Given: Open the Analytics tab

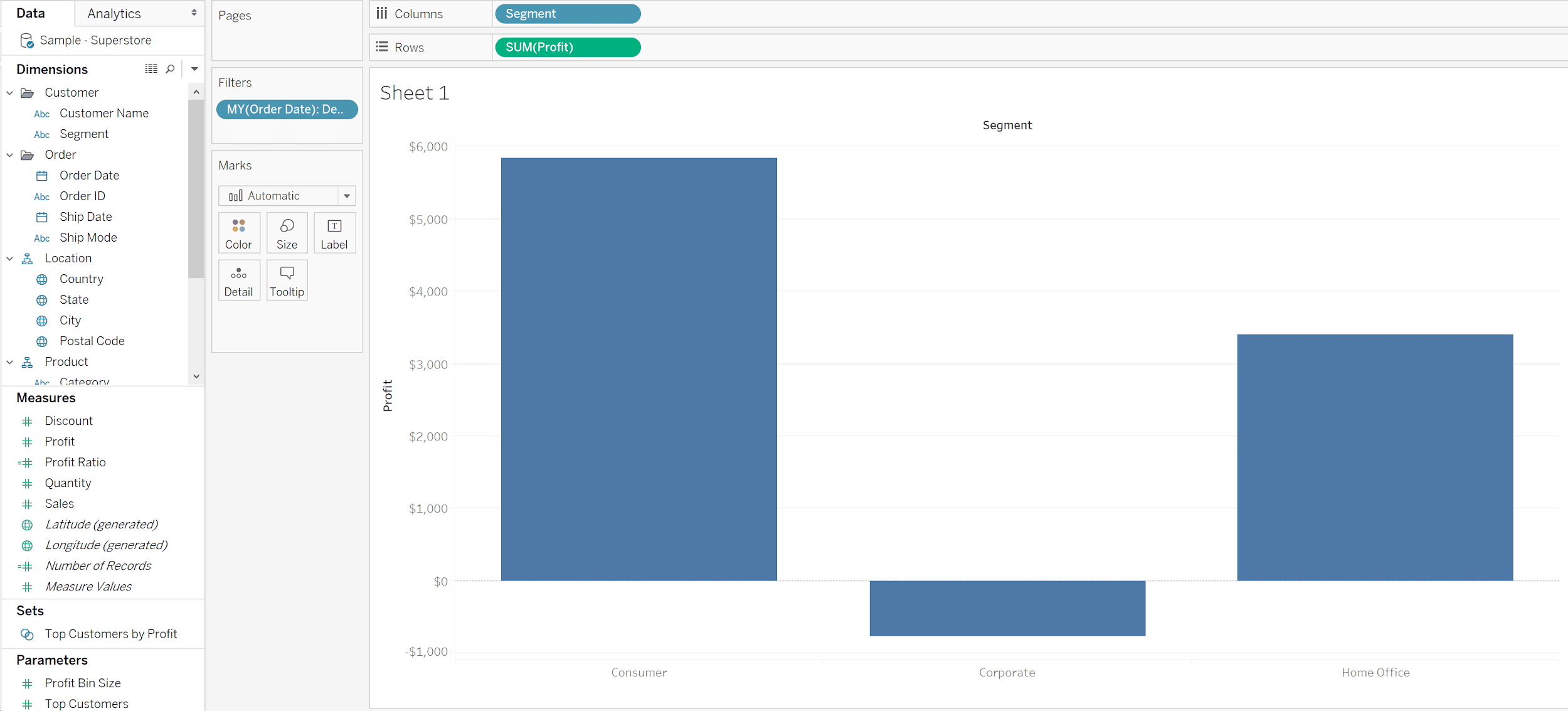Looking at the screenshot, I should tap(113, 13).
